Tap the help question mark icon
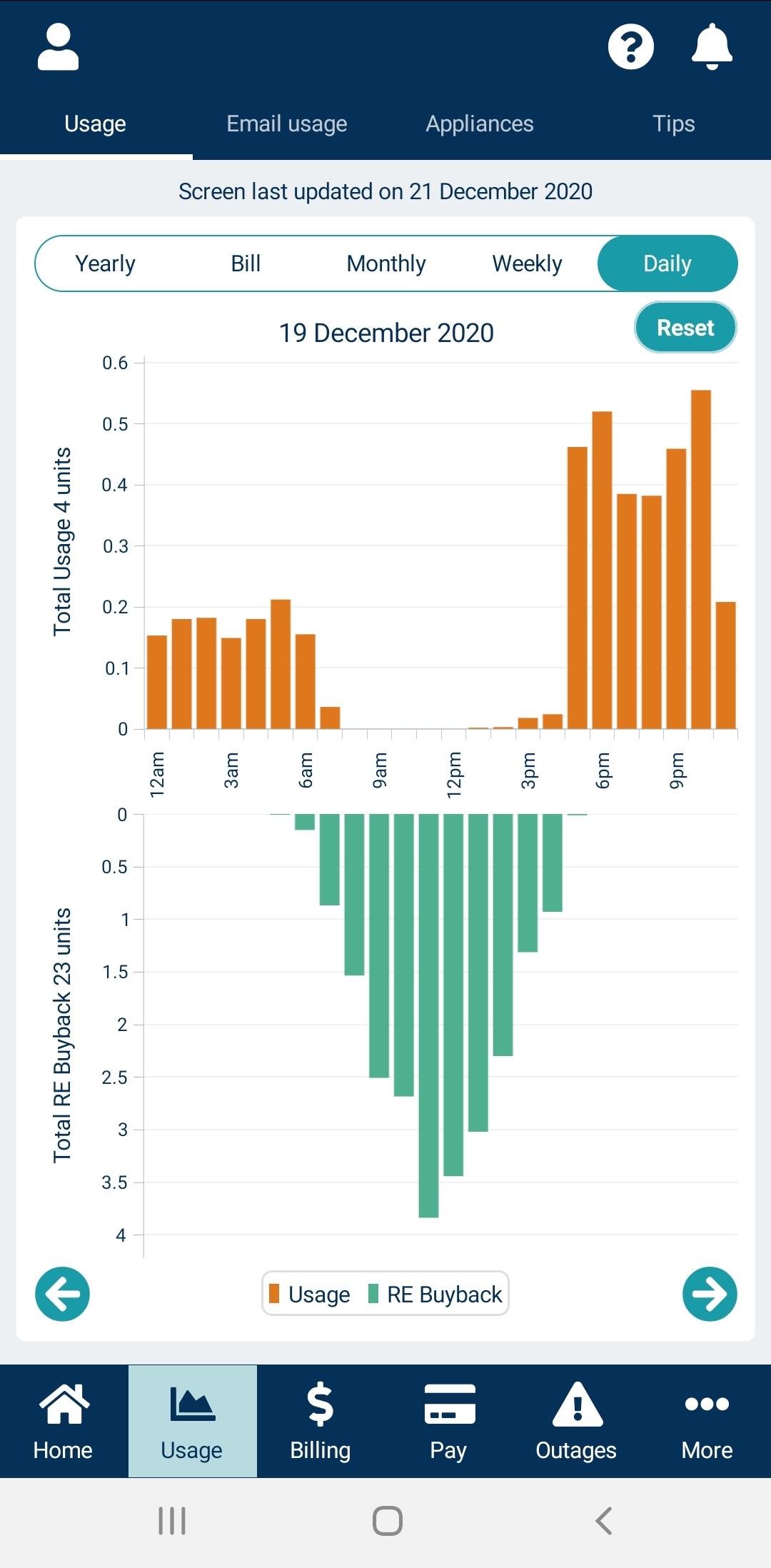The width and height of the screenshot is (771, 1568). [630, 47]
